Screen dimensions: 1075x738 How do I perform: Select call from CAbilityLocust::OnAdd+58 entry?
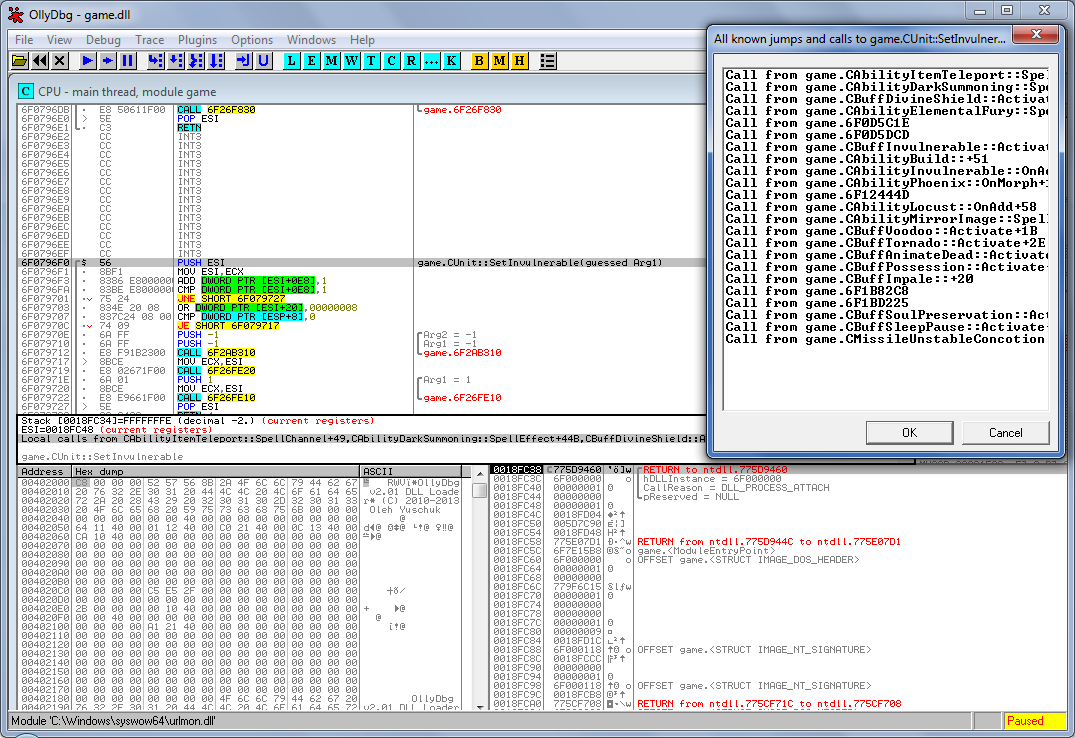pos(886,207)
